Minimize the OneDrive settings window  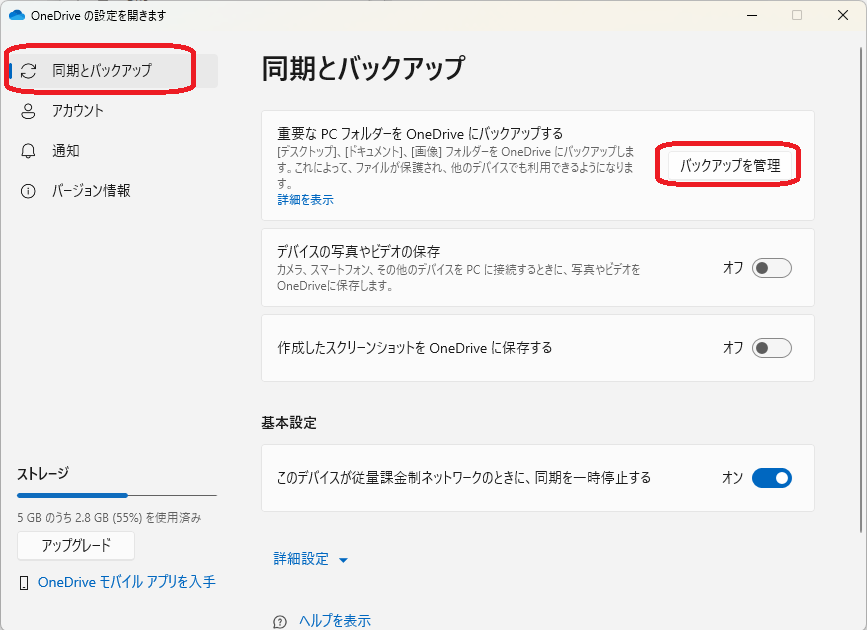pyautogui.click(x=752, y=15)
